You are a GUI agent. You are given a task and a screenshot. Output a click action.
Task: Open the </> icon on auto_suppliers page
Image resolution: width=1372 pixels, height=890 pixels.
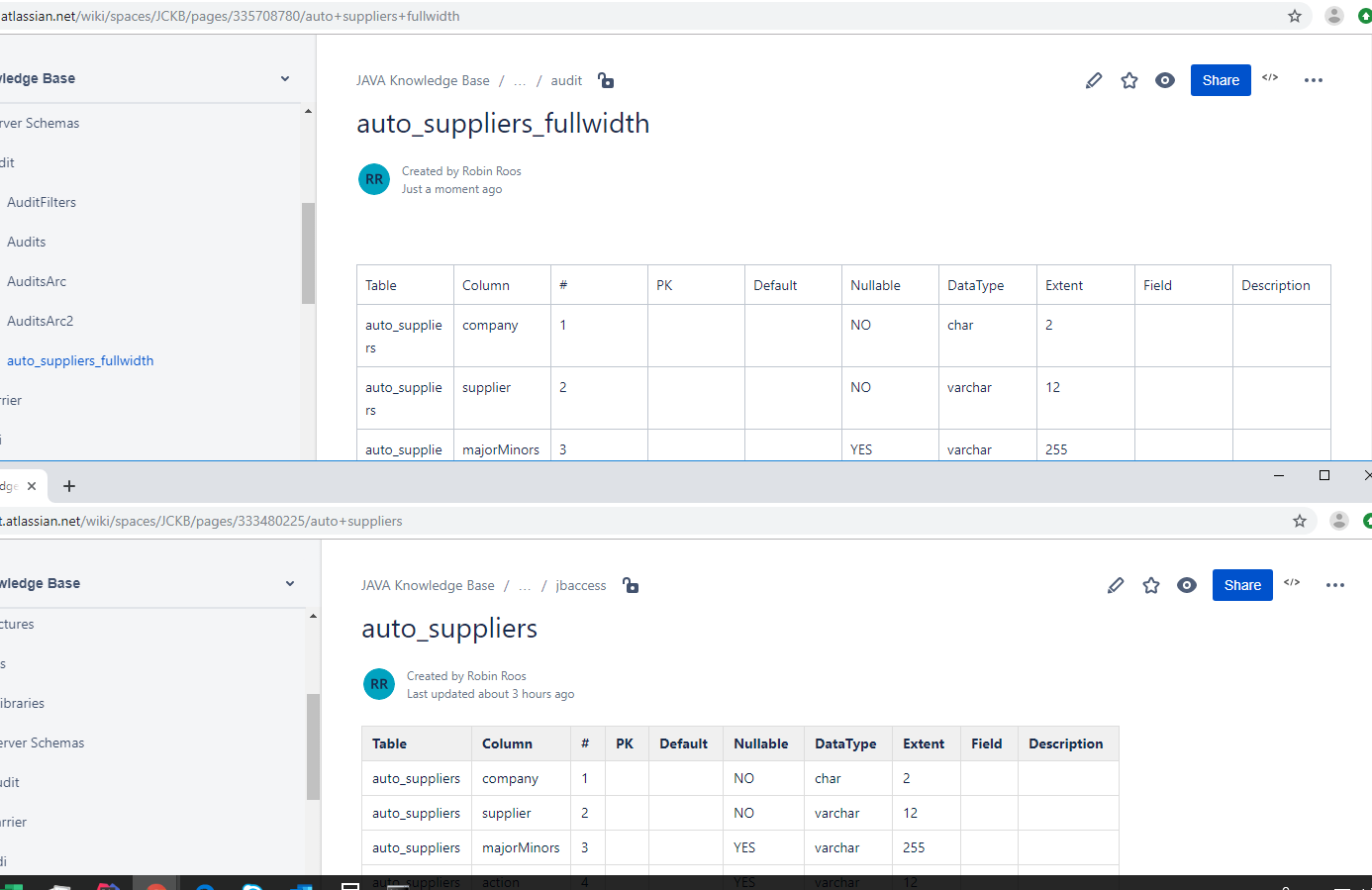1292,582
